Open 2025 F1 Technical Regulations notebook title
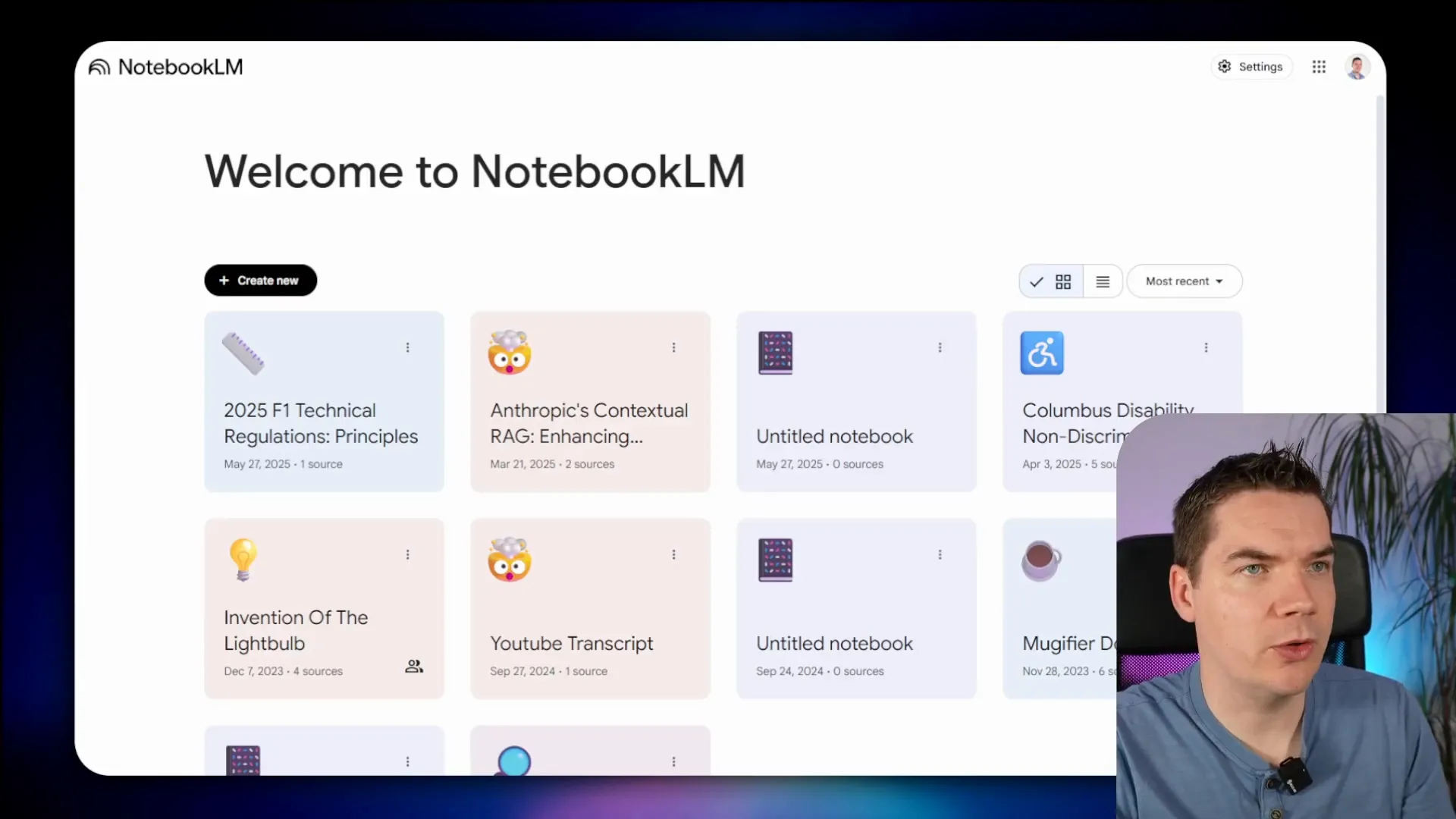Image resolution: width=1456 pixels, height=819 pixels. [x=321, y=423]
